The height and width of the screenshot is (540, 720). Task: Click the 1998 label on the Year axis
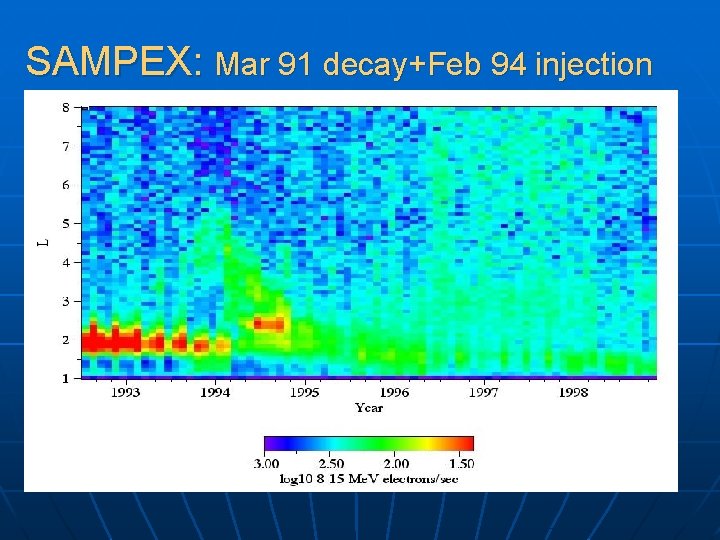573,393
